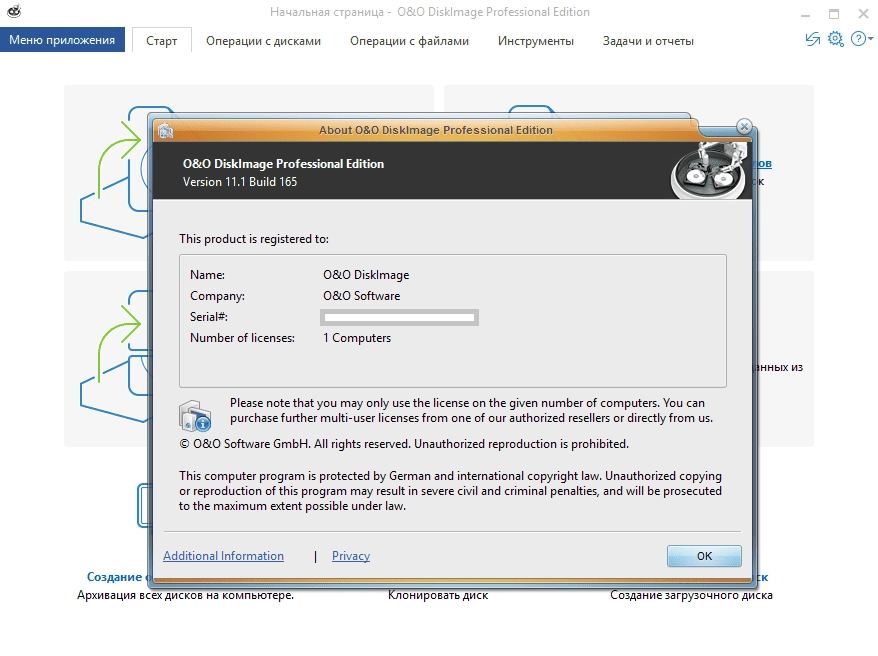Click the O&O Software company value
The height and width of the screenshot is (656, 878).
click(x=362, y=296)
